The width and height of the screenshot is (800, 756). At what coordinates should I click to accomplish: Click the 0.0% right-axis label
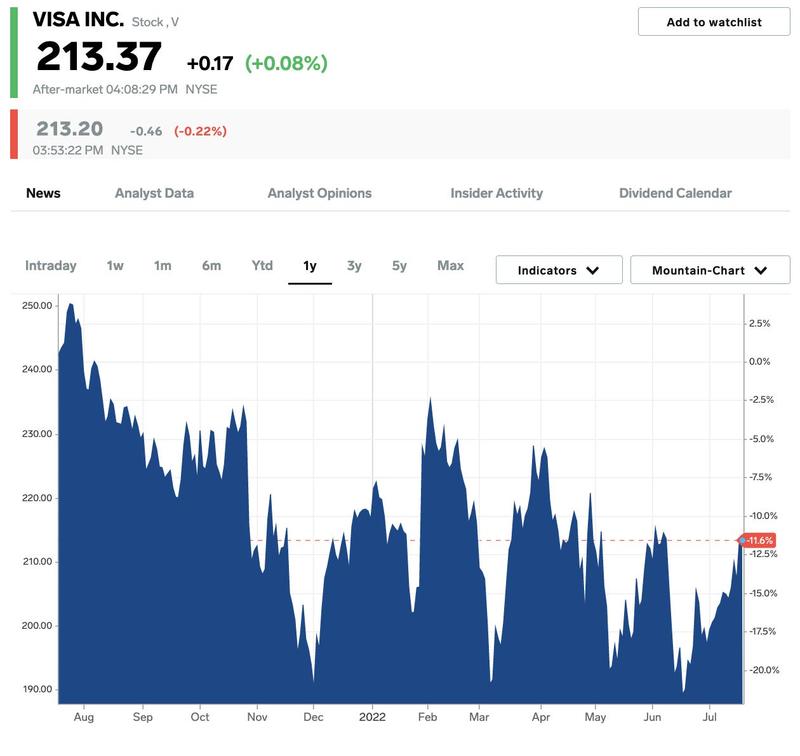coord(759,362)
